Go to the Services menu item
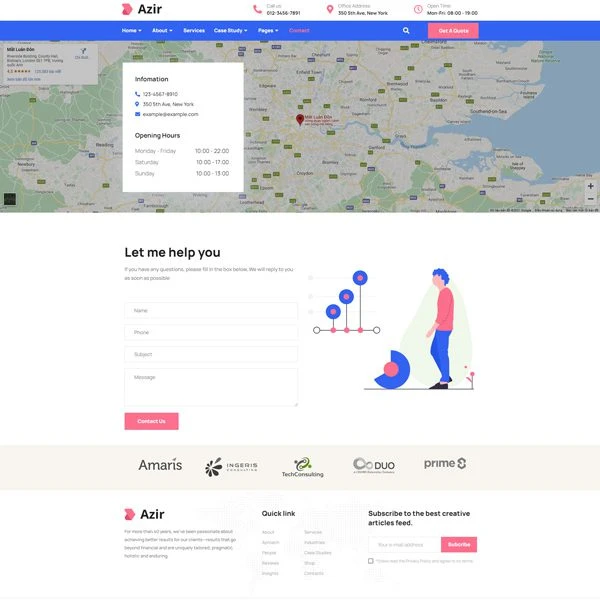This screenshot has width=600, height=600. coord(194,31)
